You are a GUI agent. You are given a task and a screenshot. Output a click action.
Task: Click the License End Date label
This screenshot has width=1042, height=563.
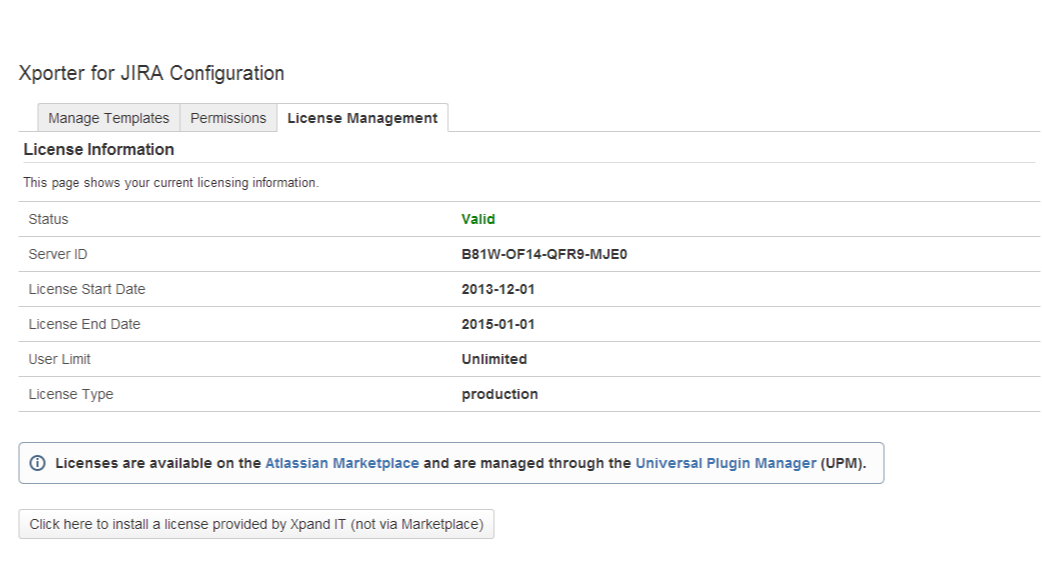[84, 324]
